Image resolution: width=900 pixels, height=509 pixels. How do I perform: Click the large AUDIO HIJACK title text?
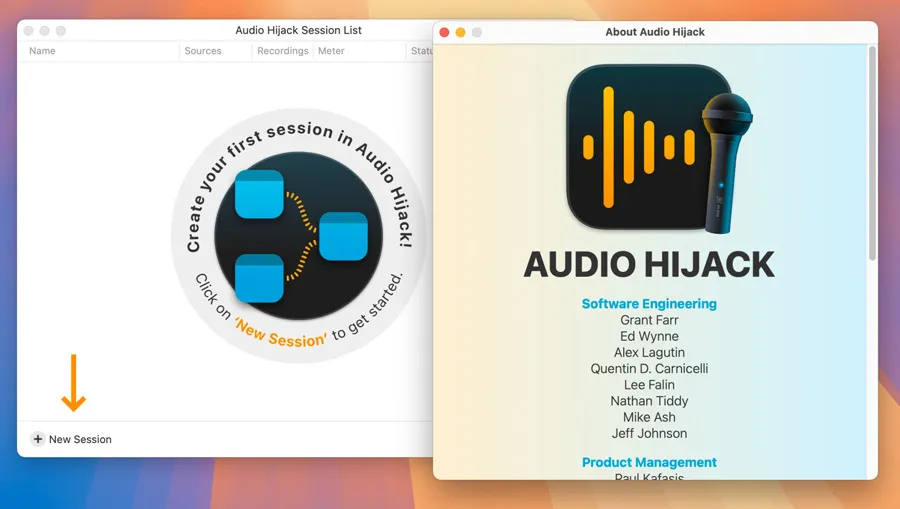tap(649, 265)
